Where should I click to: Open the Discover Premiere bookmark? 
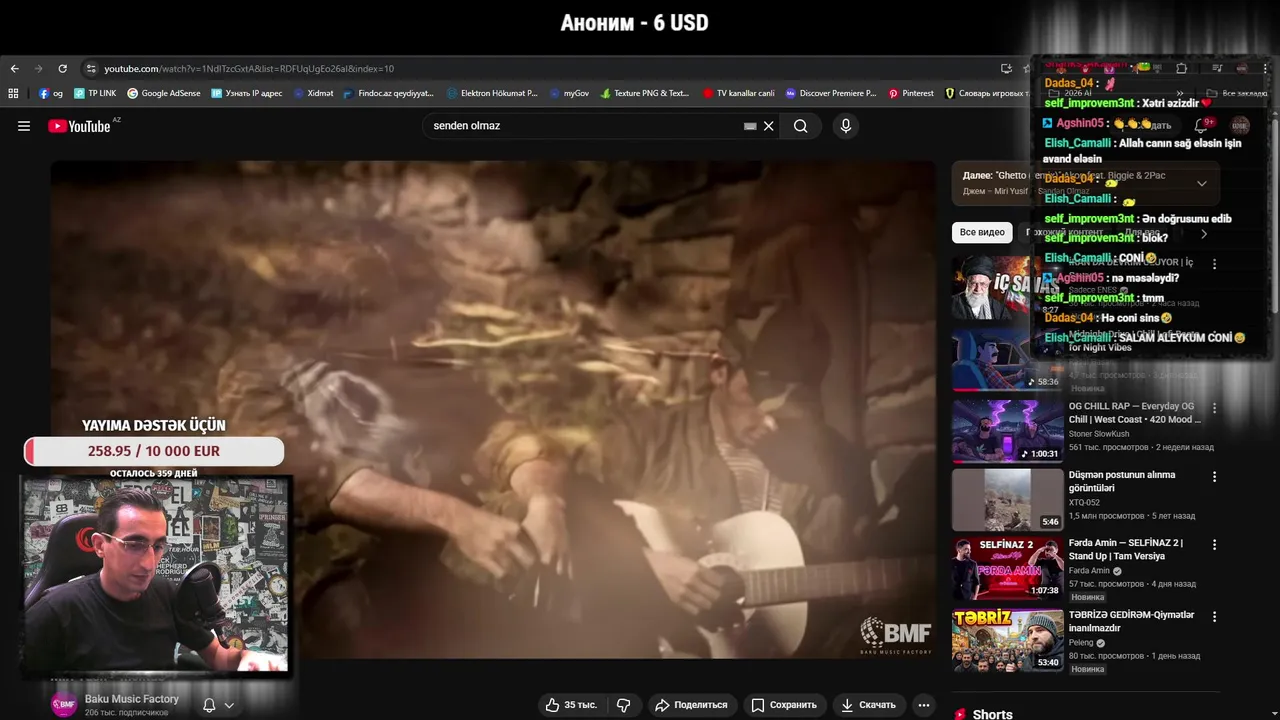pyautogui.click(x=831, y=93)
